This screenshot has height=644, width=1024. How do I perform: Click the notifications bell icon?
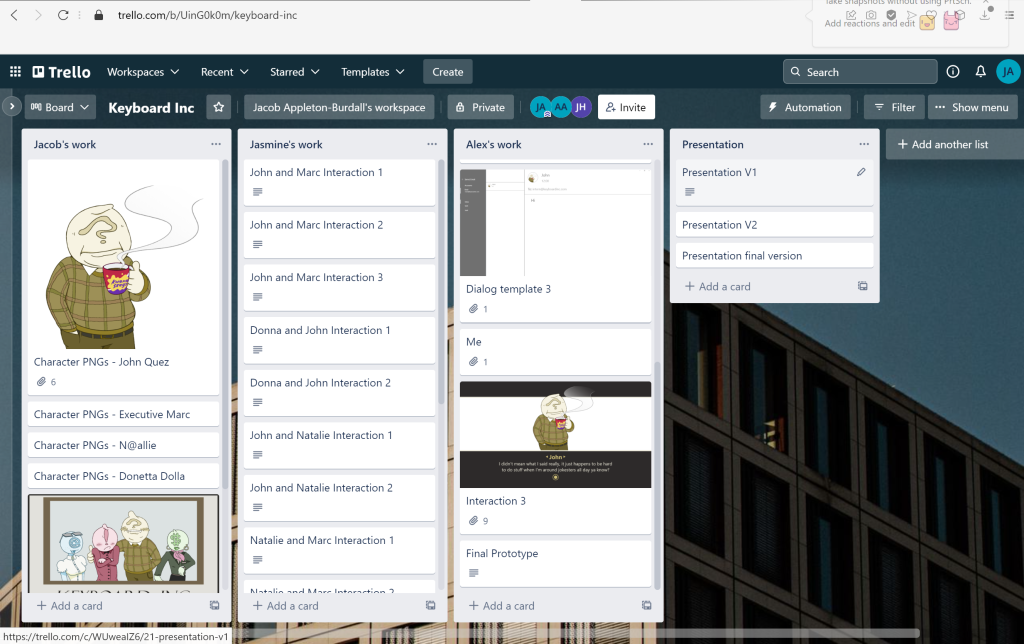[980, 72]
